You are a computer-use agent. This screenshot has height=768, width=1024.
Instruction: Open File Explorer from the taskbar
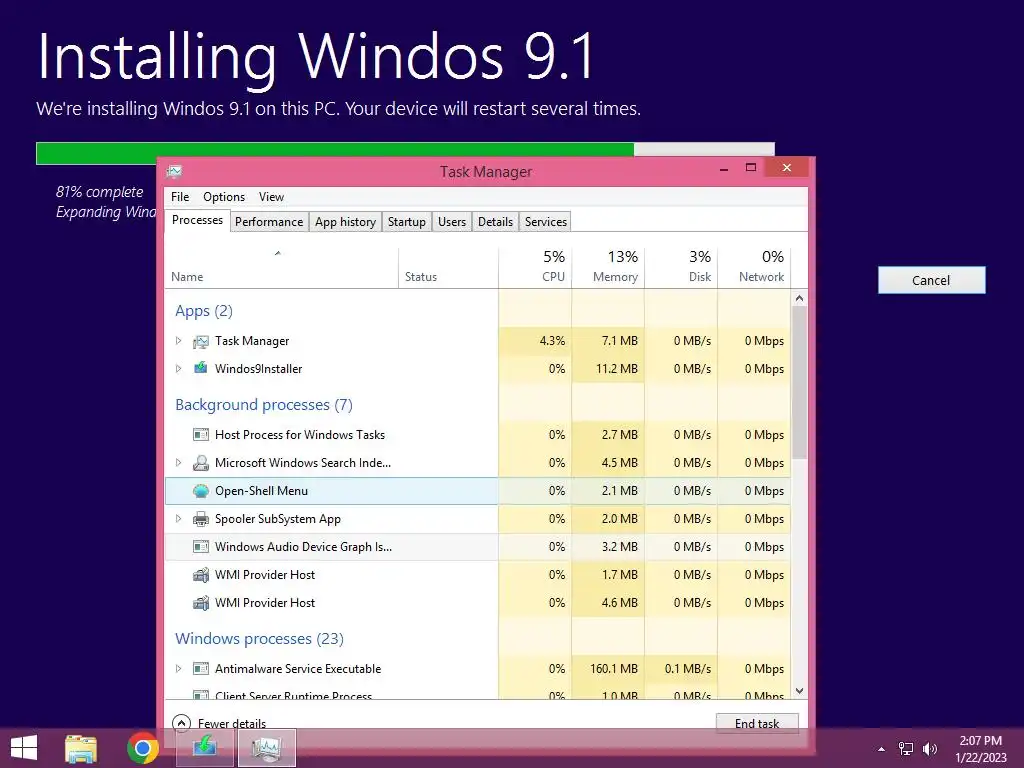(81, 748)
